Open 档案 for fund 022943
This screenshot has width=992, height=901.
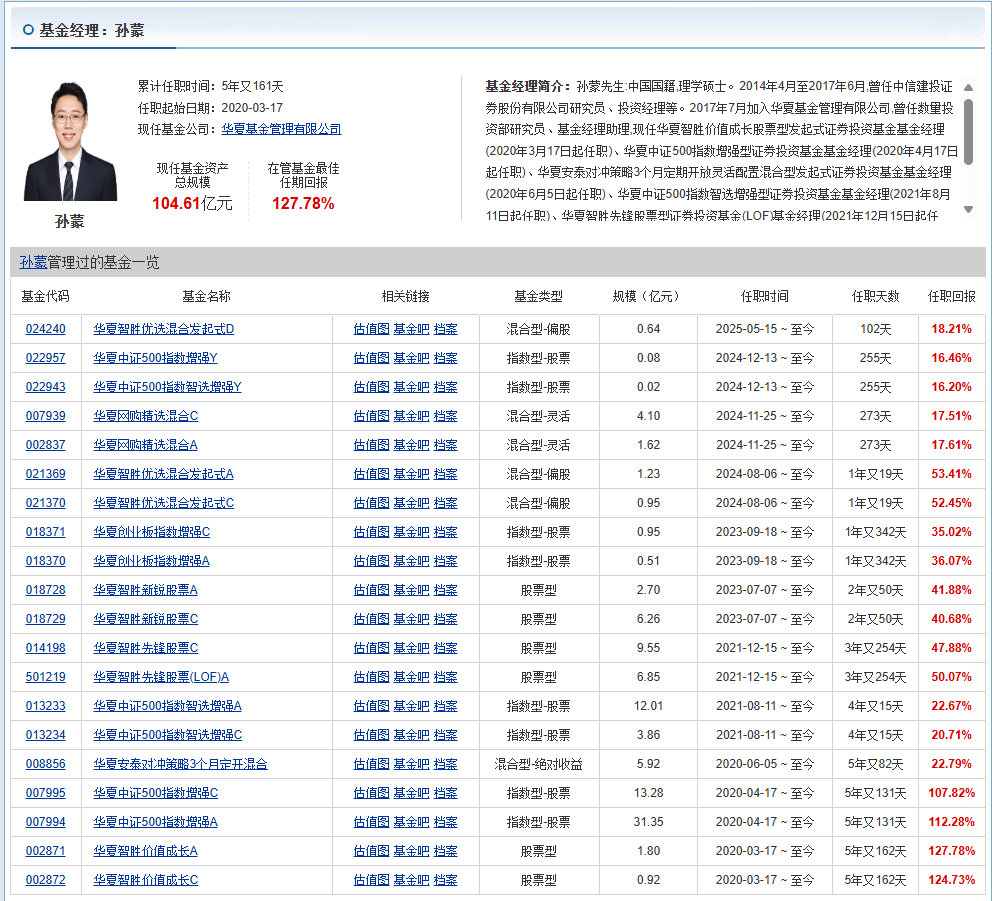445,387
